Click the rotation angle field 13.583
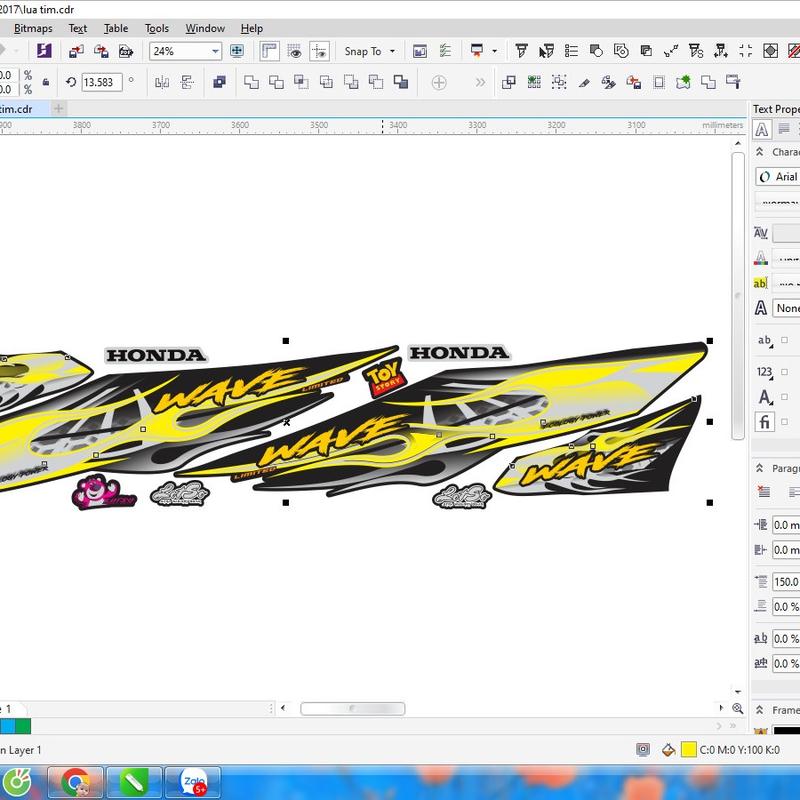This screenshot has width=800, height=800. coord(102,82)
